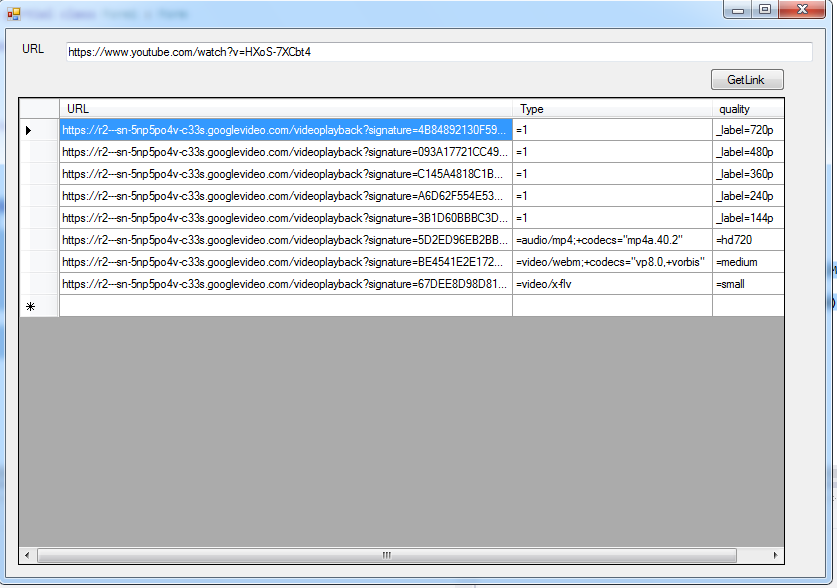Select the _label=720p quality cell
Viewport: 837px width, 588px height.
tap(748, 130)
